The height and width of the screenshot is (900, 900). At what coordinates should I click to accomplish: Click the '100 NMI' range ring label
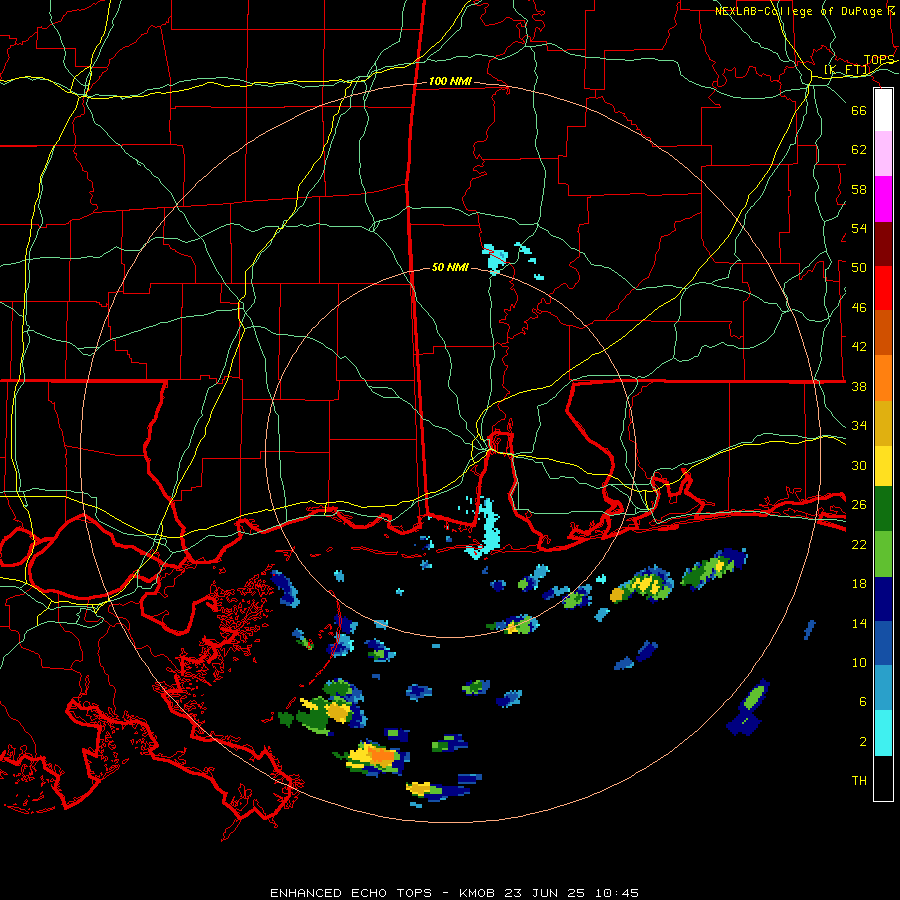click(x=450, y=82)
